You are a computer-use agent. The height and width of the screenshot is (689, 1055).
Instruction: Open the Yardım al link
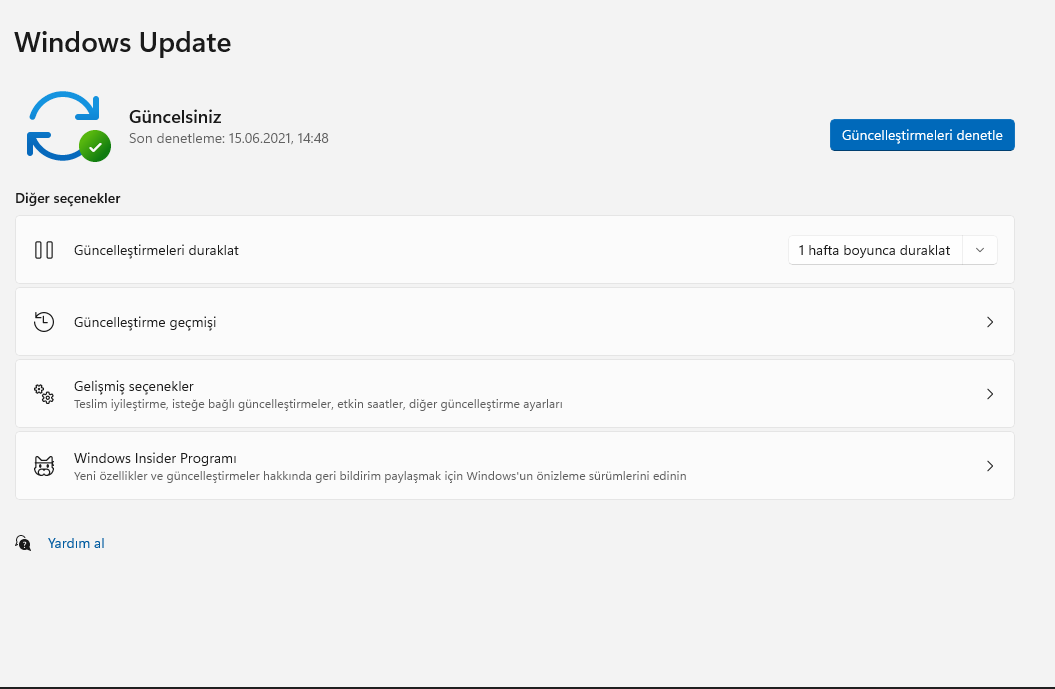tap(76, 543)
